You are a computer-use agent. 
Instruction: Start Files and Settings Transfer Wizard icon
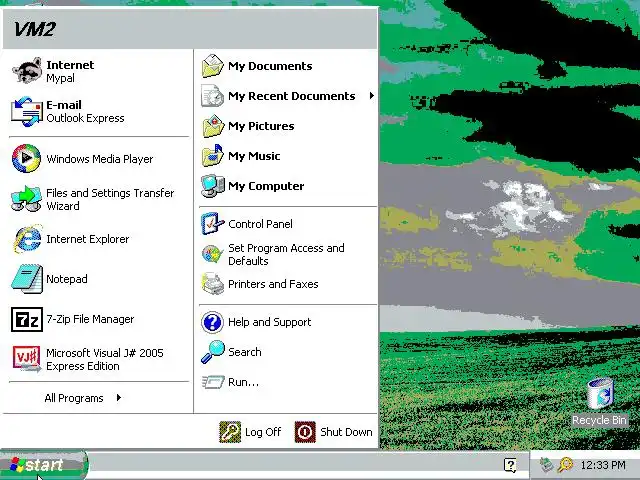[x=27, y=199]
